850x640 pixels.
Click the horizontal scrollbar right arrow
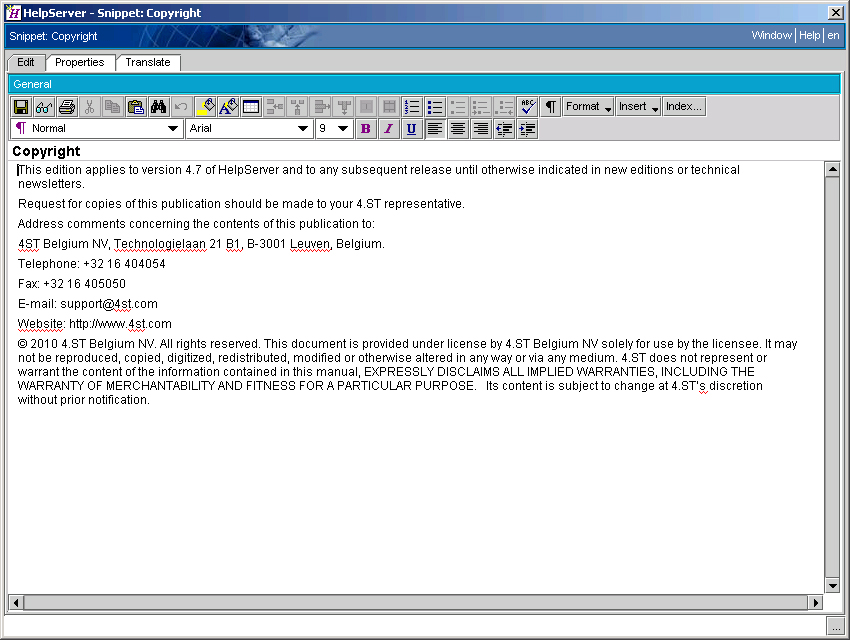(x=815, y=603)
